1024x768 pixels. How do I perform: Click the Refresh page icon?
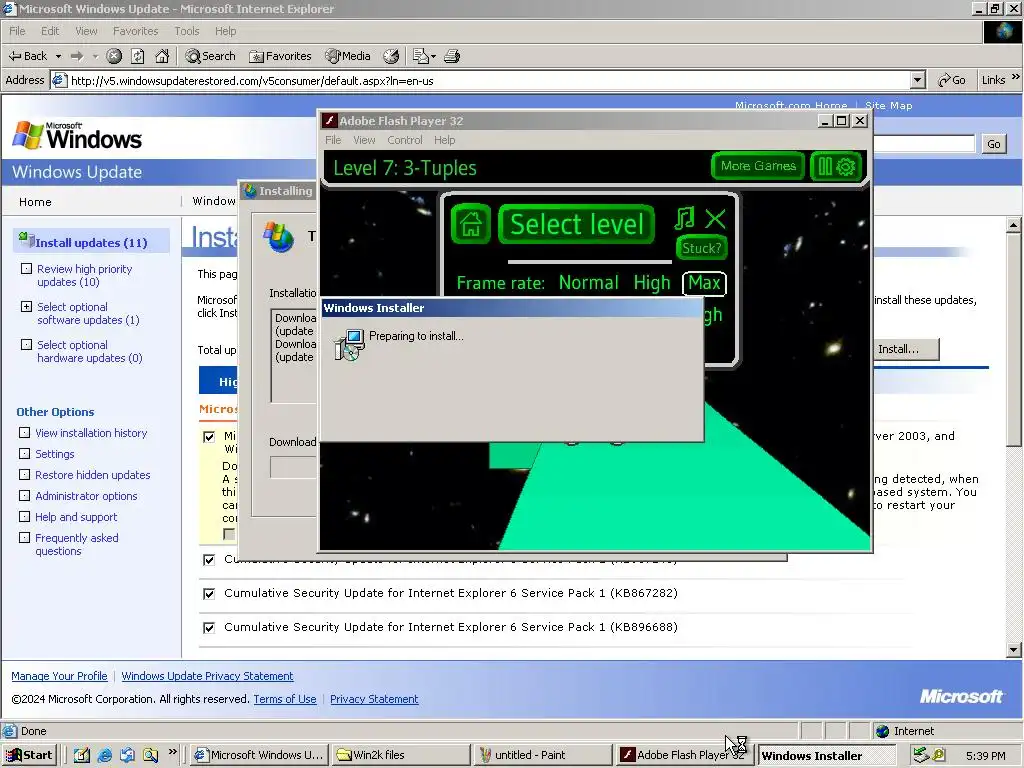pos(138,56)
